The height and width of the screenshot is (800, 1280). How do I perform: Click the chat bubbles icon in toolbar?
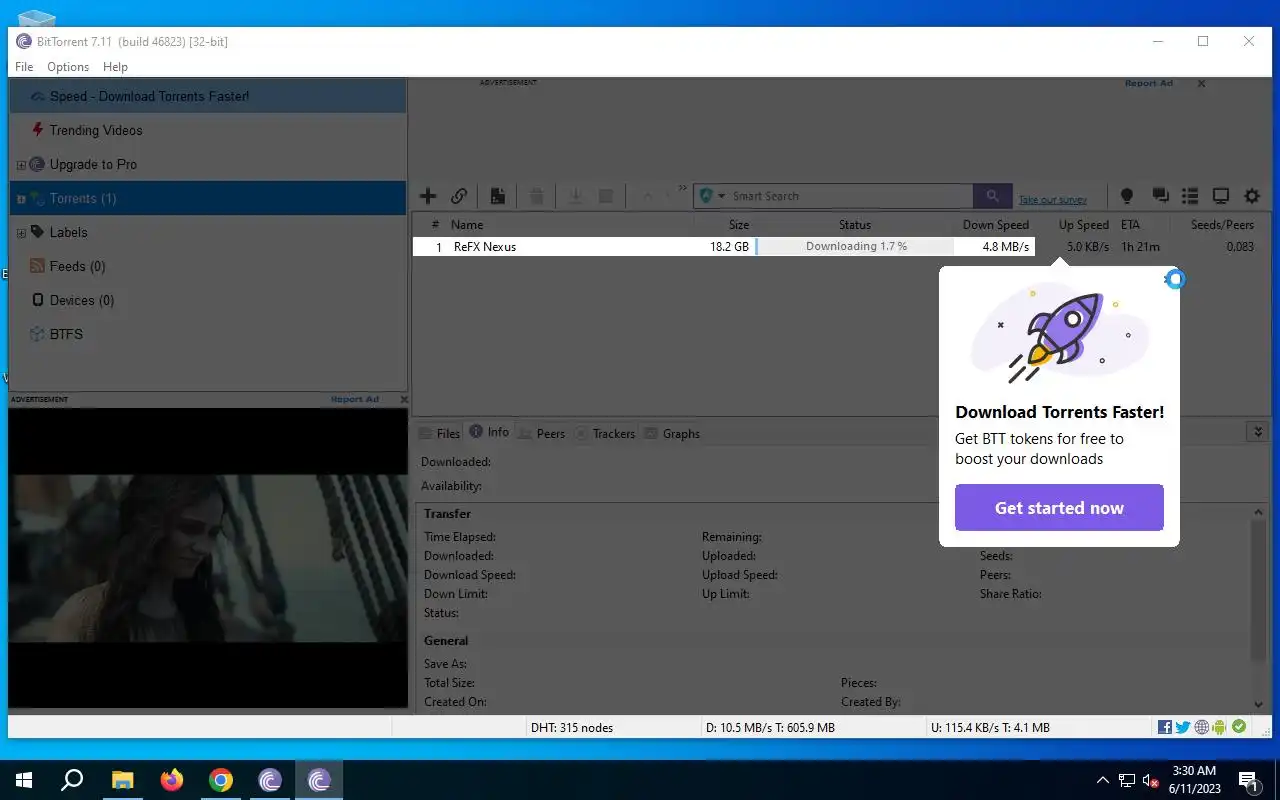1160,196
